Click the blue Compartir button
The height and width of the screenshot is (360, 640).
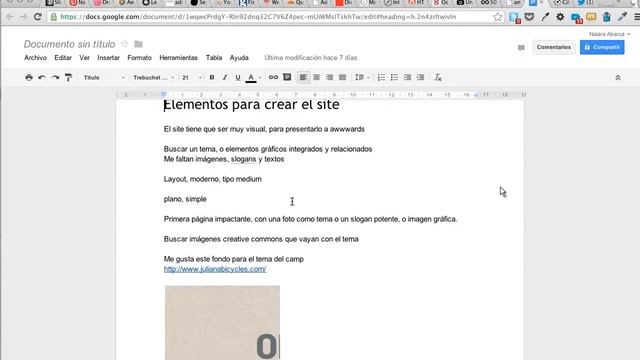[602, 47]
